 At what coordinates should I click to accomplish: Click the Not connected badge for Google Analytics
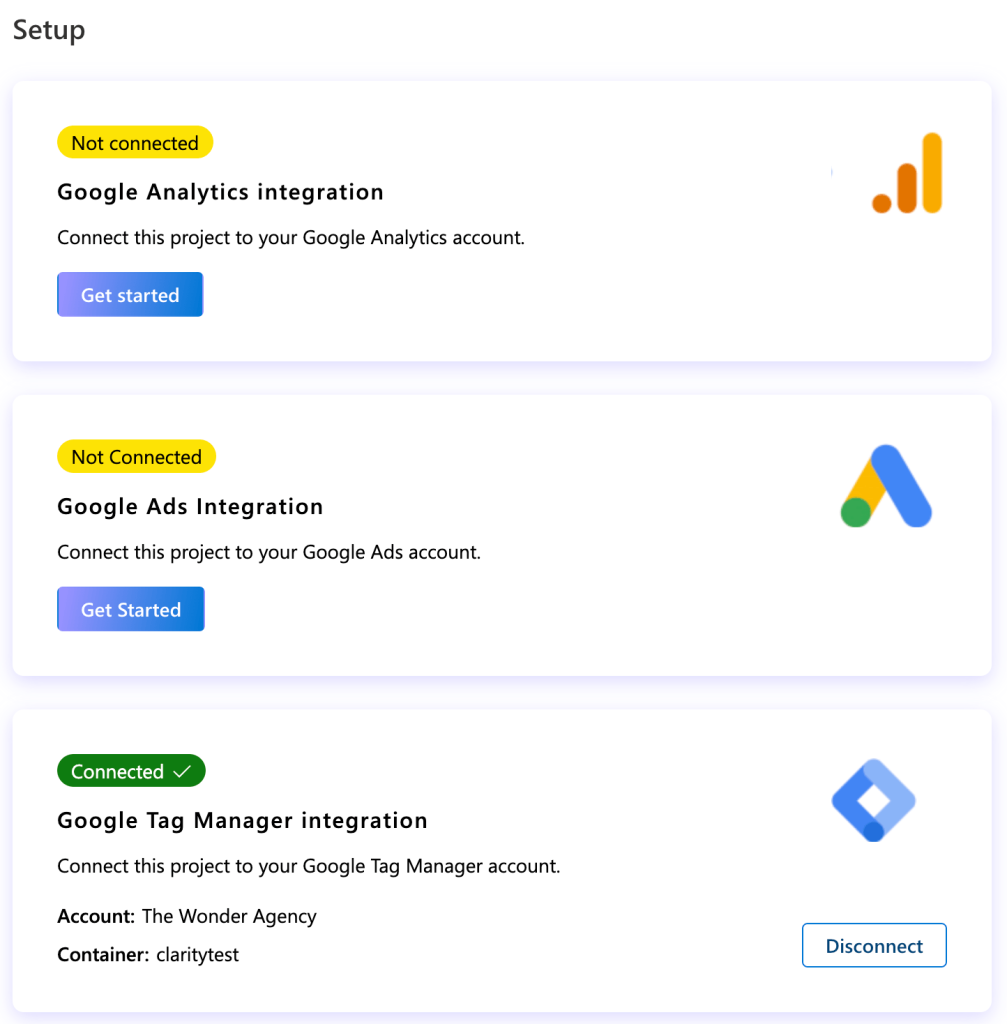135,142
